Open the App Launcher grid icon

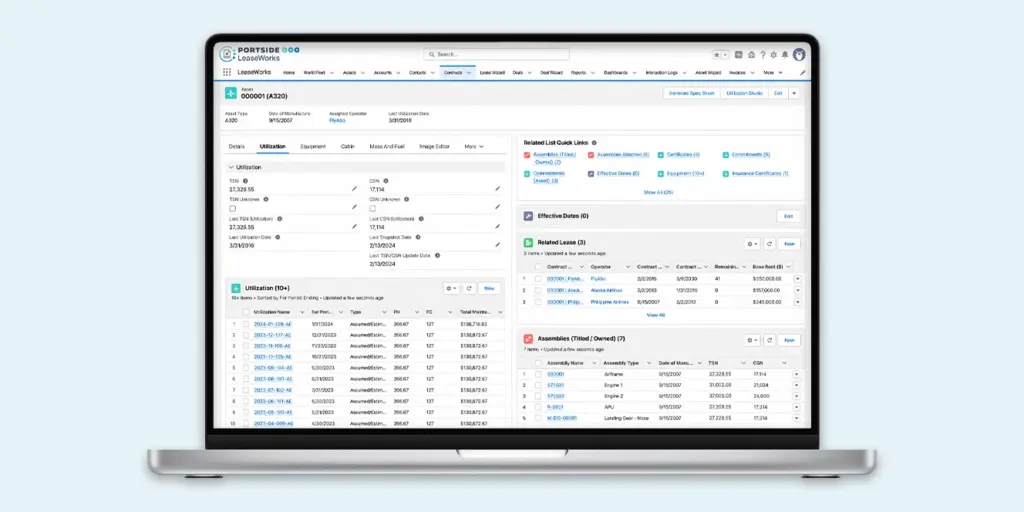pyautogui.click(x=227, y=72)
